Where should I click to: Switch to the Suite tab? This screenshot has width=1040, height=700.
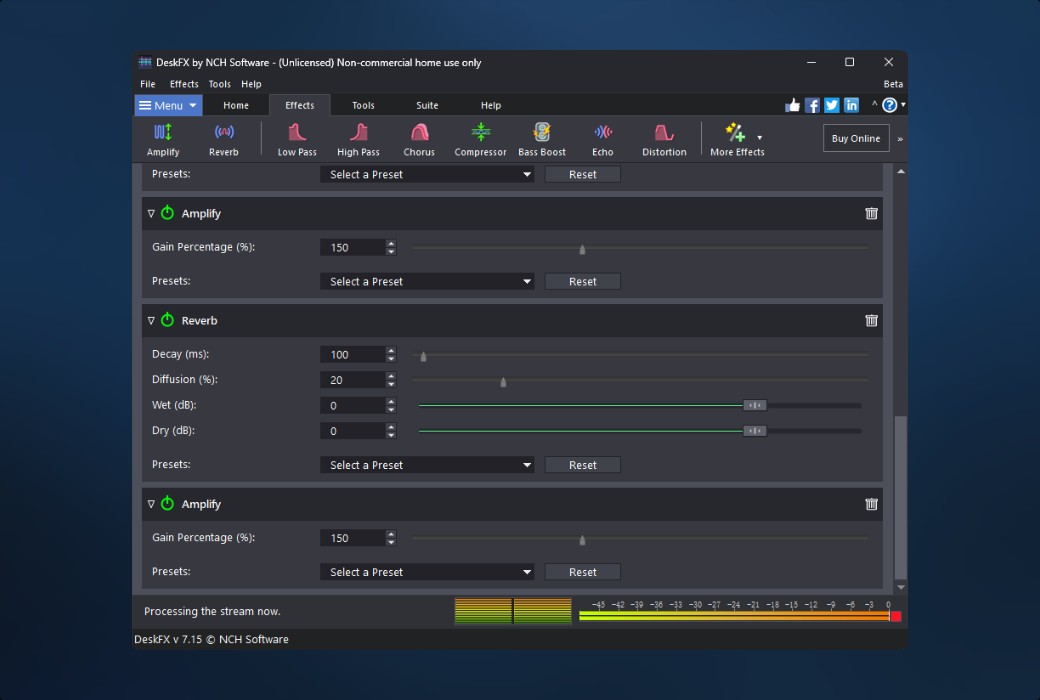pos(427,105)
